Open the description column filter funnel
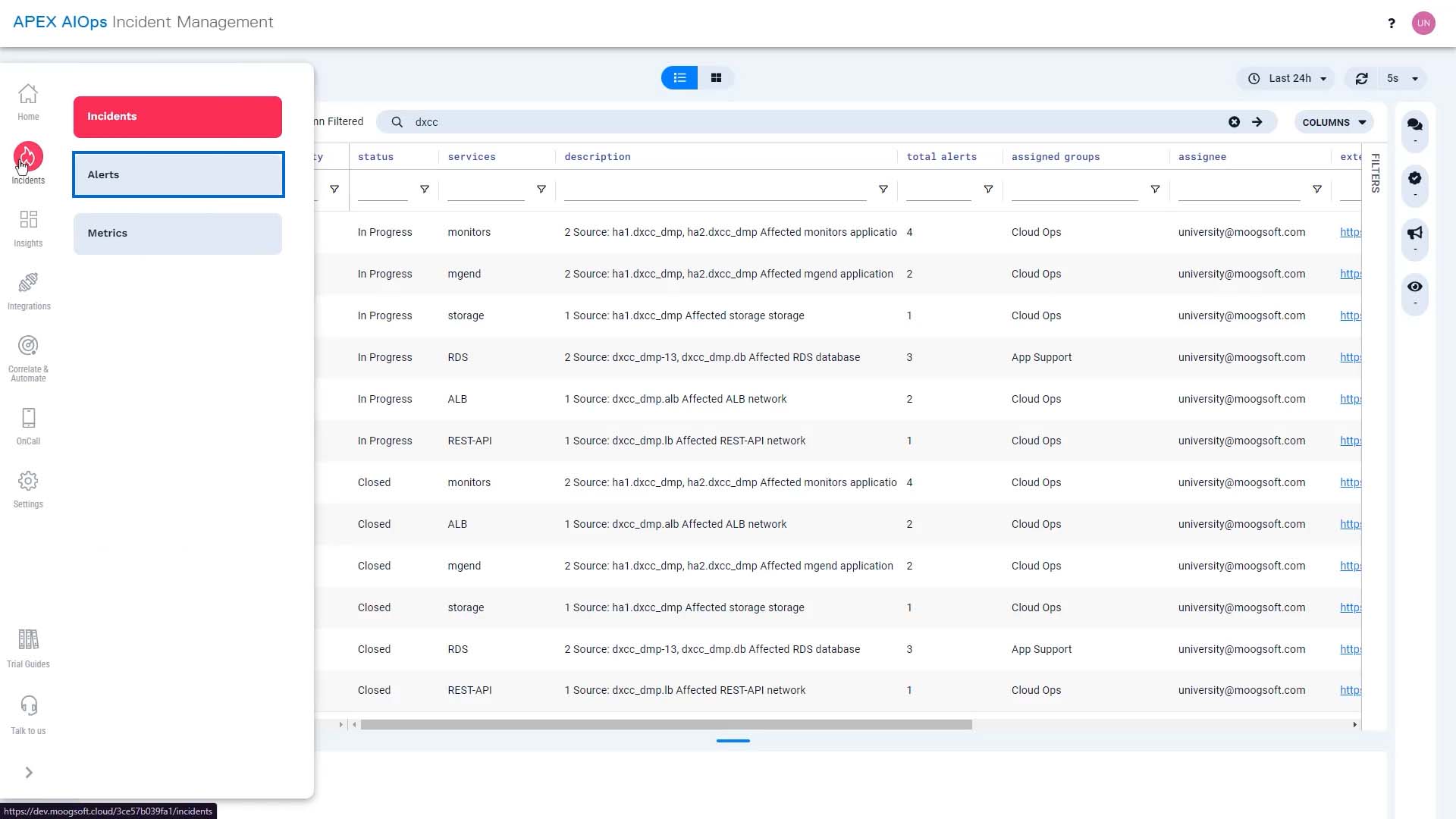 (x=883, y=190)
